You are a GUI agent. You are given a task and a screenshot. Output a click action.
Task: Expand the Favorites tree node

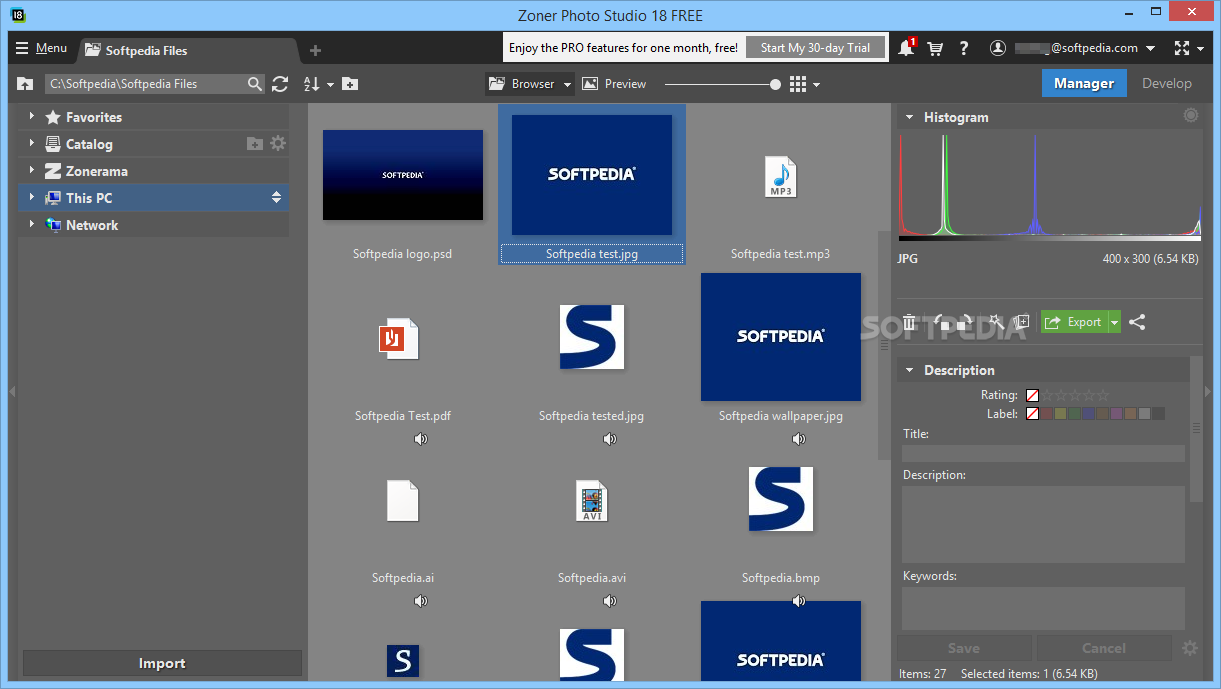pos(32,117)
